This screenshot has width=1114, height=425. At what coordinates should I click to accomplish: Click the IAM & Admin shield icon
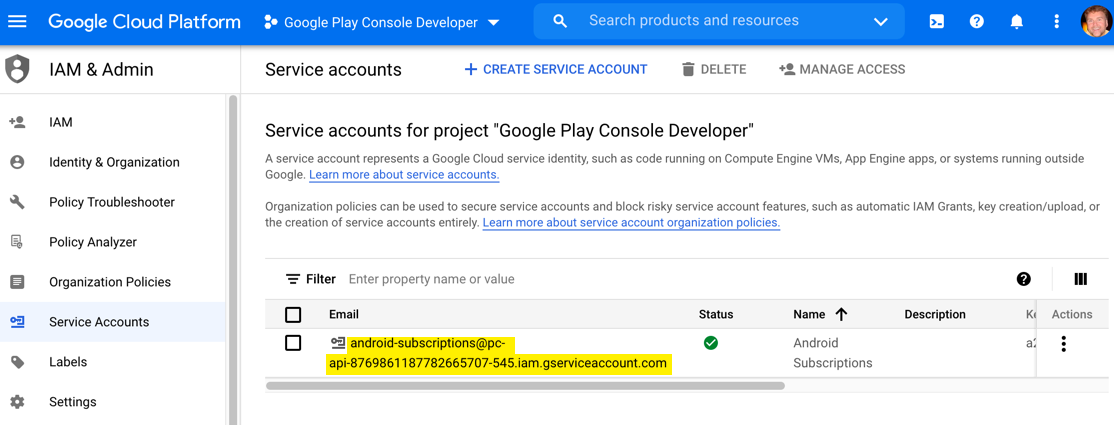pyautogui.click(x=17, y=69)
